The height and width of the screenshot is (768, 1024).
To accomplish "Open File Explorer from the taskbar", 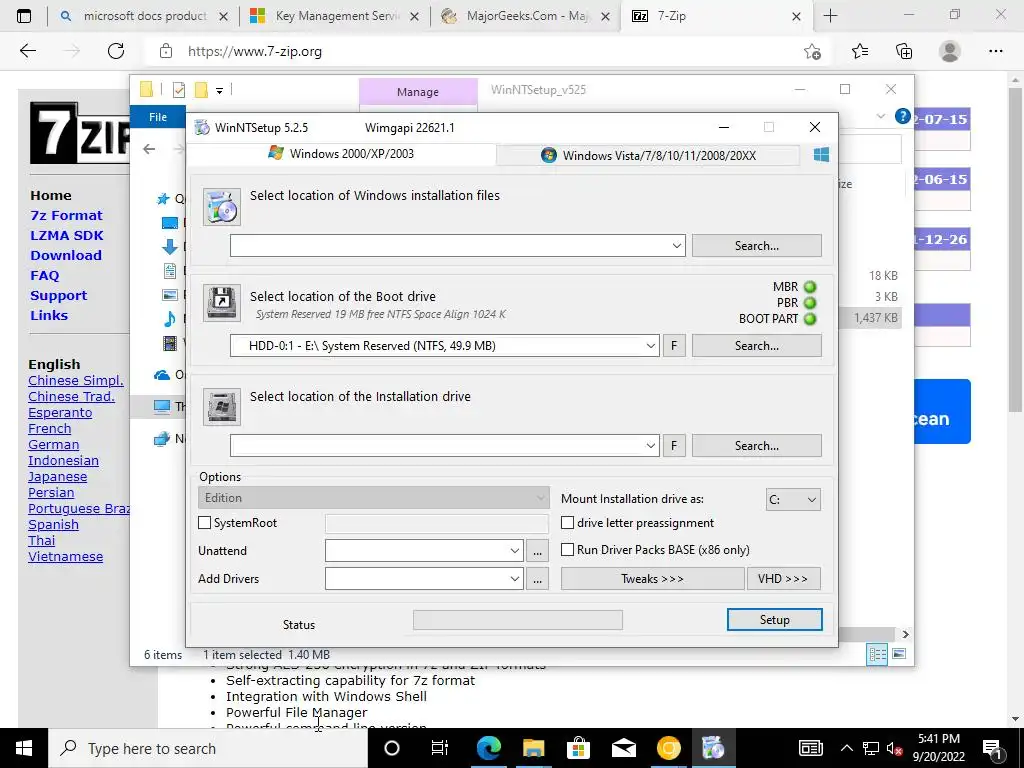I will pyautogui.click(x=534, y=748).
